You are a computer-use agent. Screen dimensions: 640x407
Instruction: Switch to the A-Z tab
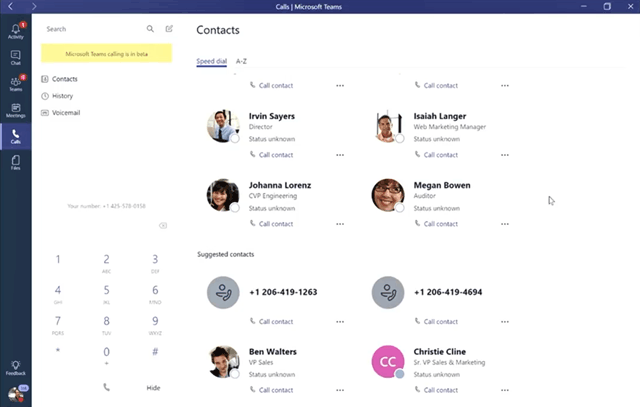point(241,61)
